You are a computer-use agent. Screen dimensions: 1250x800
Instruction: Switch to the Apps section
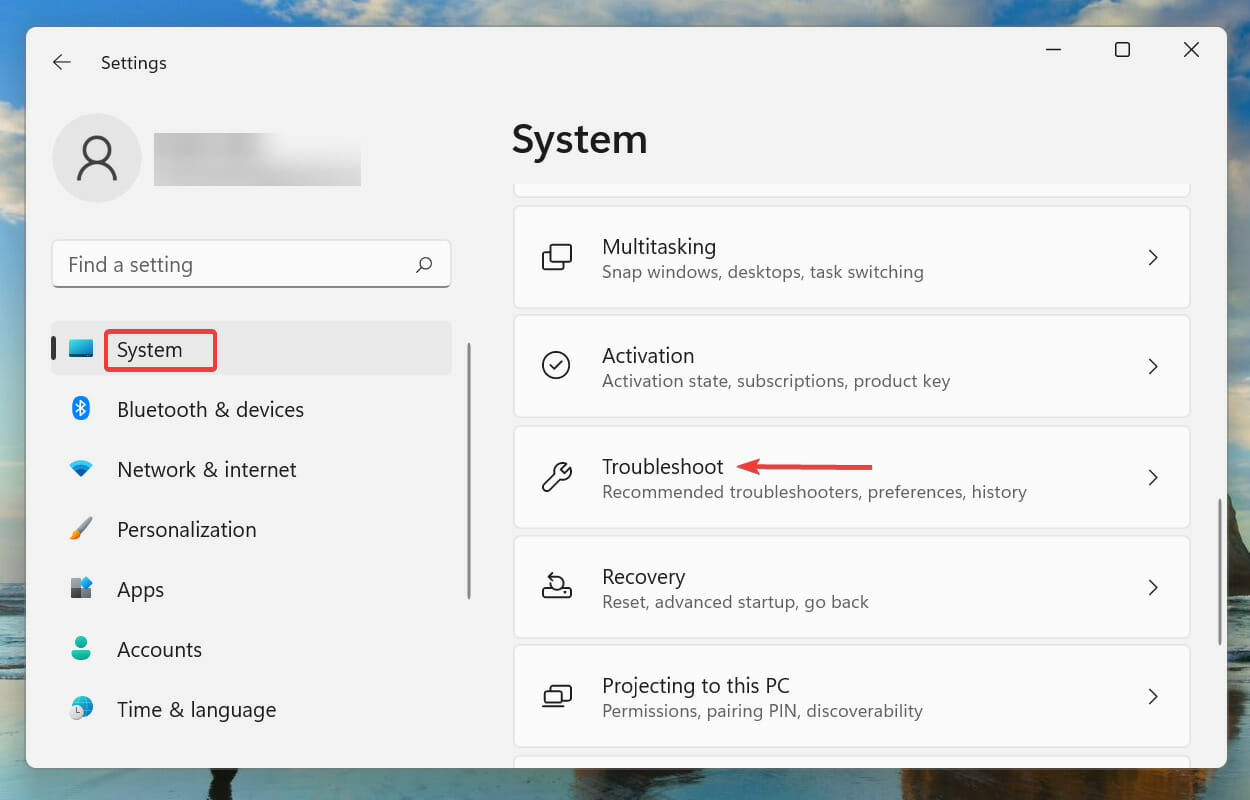click(140, 589)
